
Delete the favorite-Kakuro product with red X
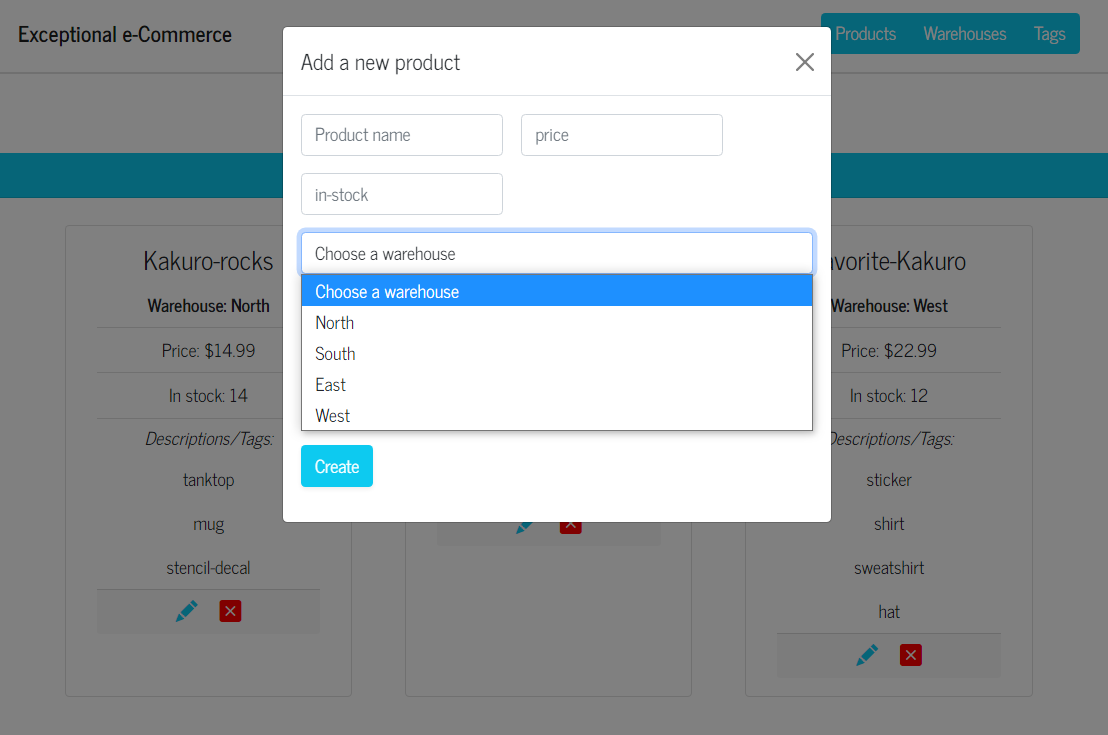911,655
